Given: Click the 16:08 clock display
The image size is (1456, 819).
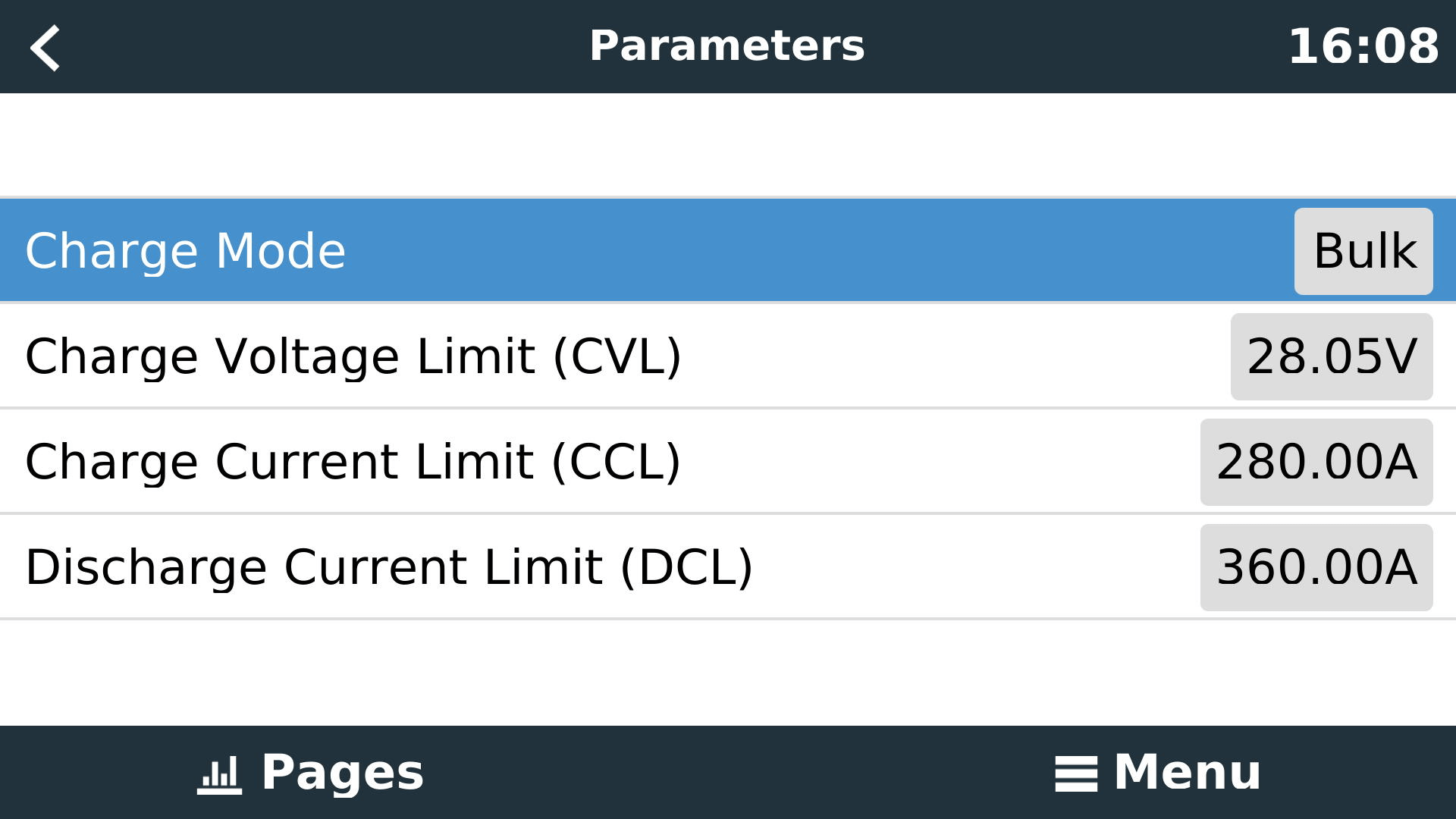Looking at the screenshot, I should click(x=1365, y=45).
